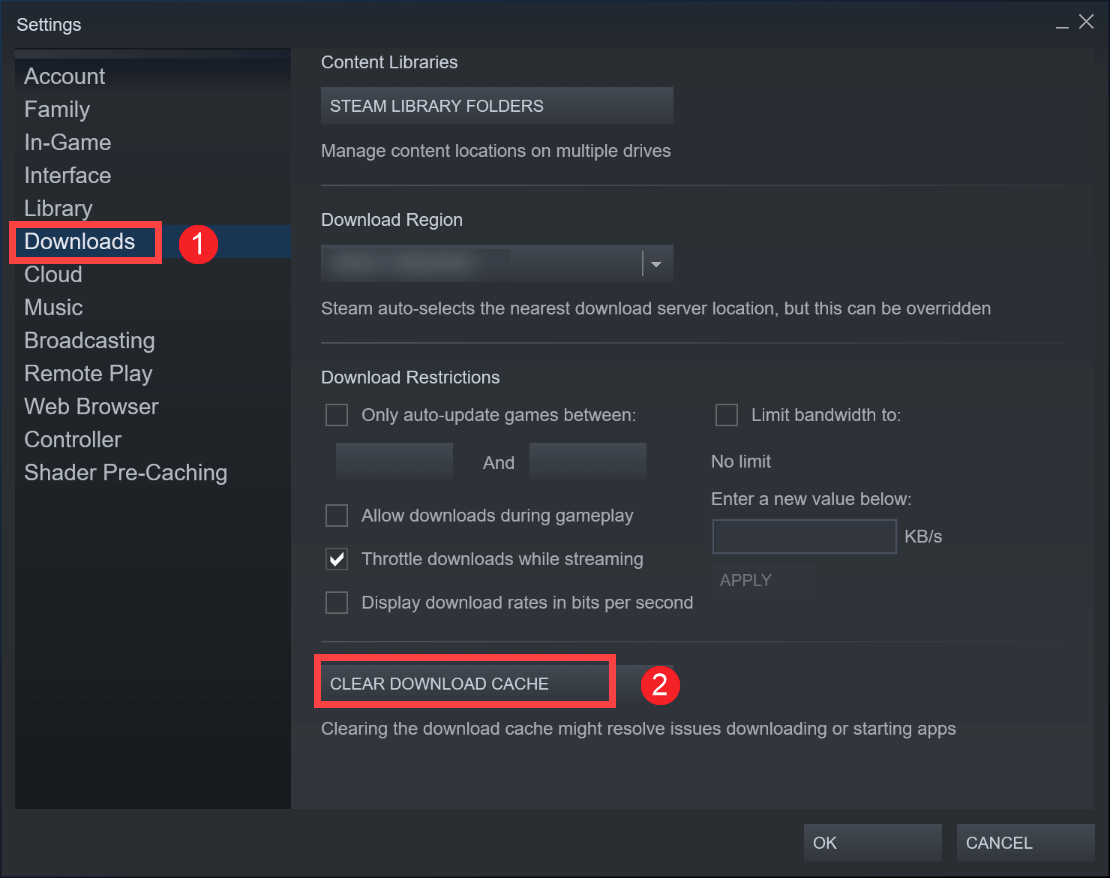This screenshot has height=878, width=1110.
Task: Click the Steam Library Folders button
Action: point(497,106)
